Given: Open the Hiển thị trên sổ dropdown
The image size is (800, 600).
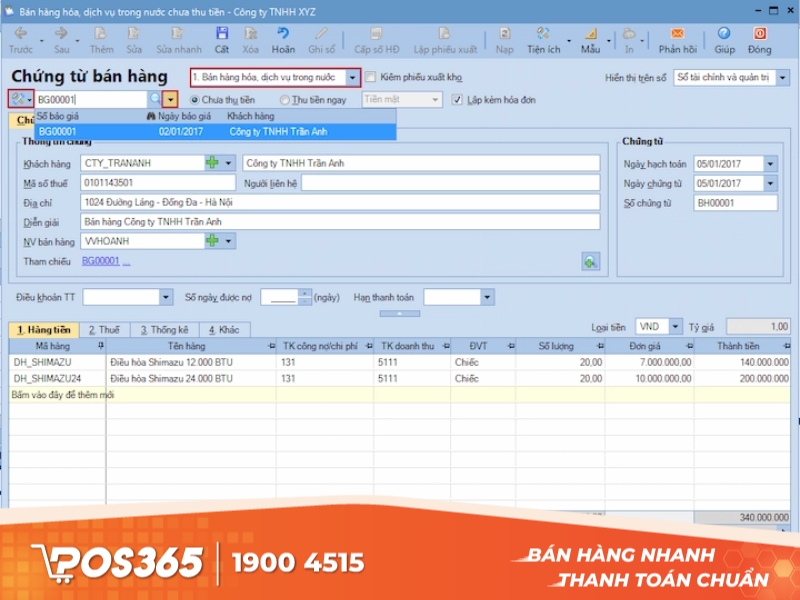Looking at the screenshot, I should [x=784, y=76].
